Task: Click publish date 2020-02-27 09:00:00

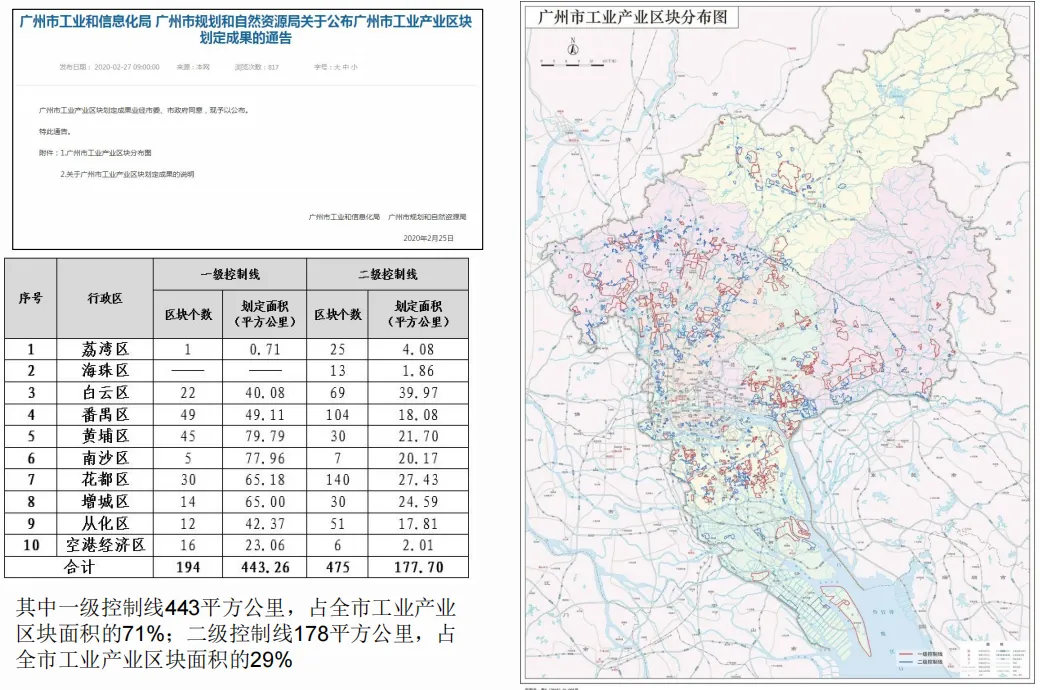Action: [109, 67]
